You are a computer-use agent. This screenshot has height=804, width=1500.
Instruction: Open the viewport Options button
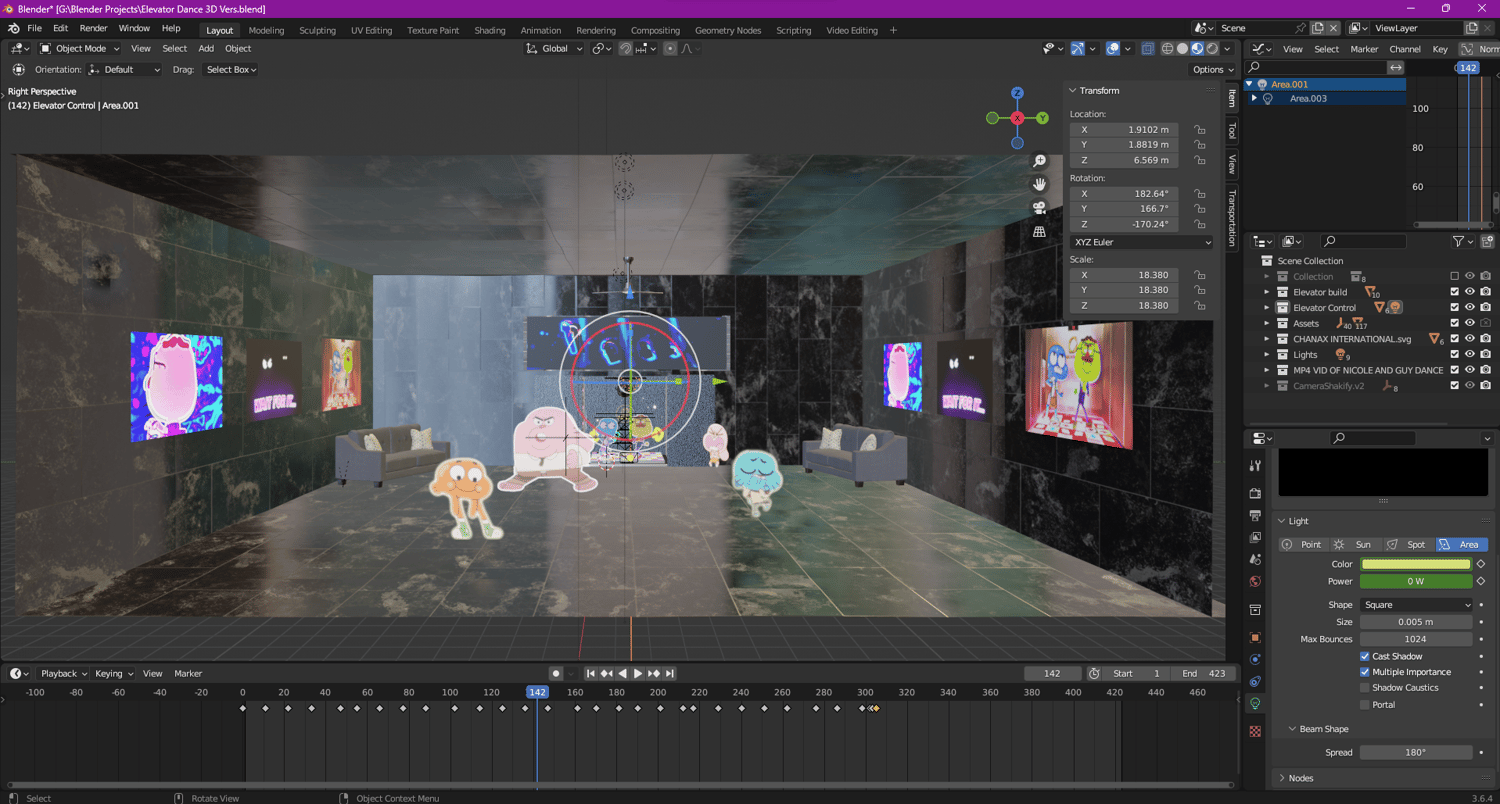[1213, 69]
